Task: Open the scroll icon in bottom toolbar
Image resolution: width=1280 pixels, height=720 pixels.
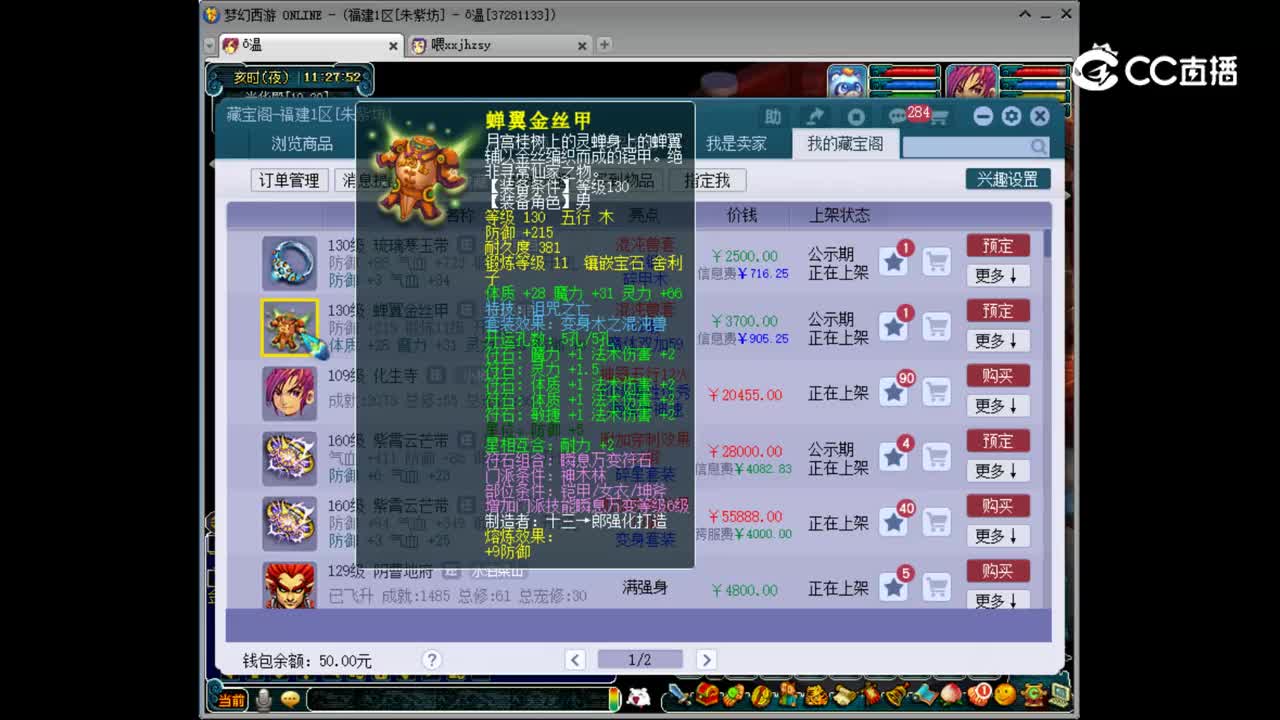Action: pos(846,696)
